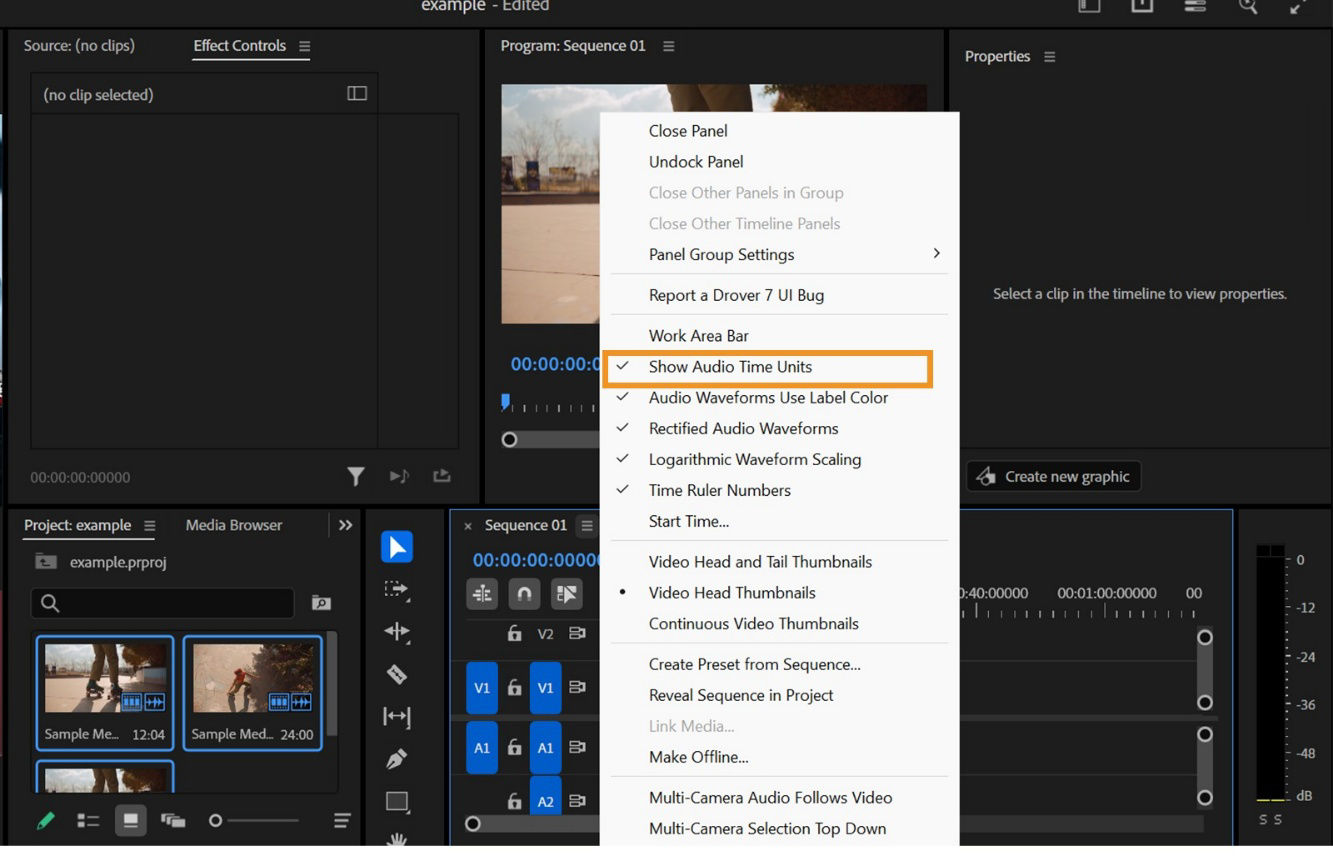Screen dimensions: 1333x861
Task: Switch Project panel to Freeform View
Action: [174, 820]
